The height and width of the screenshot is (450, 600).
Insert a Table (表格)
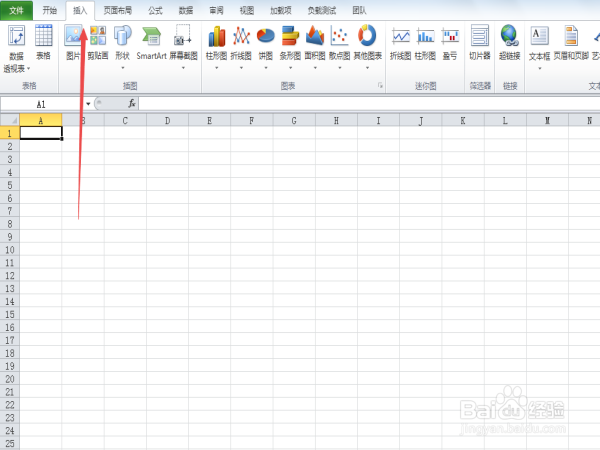point(43,42)
